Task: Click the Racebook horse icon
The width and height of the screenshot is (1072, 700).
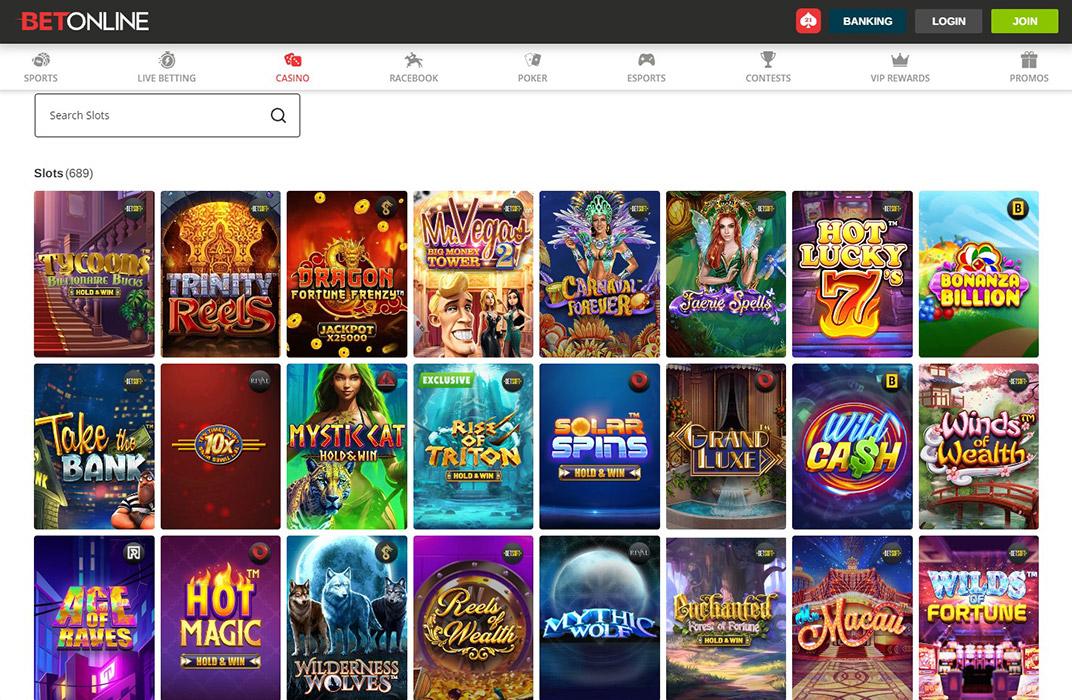Action: (413, 60)
